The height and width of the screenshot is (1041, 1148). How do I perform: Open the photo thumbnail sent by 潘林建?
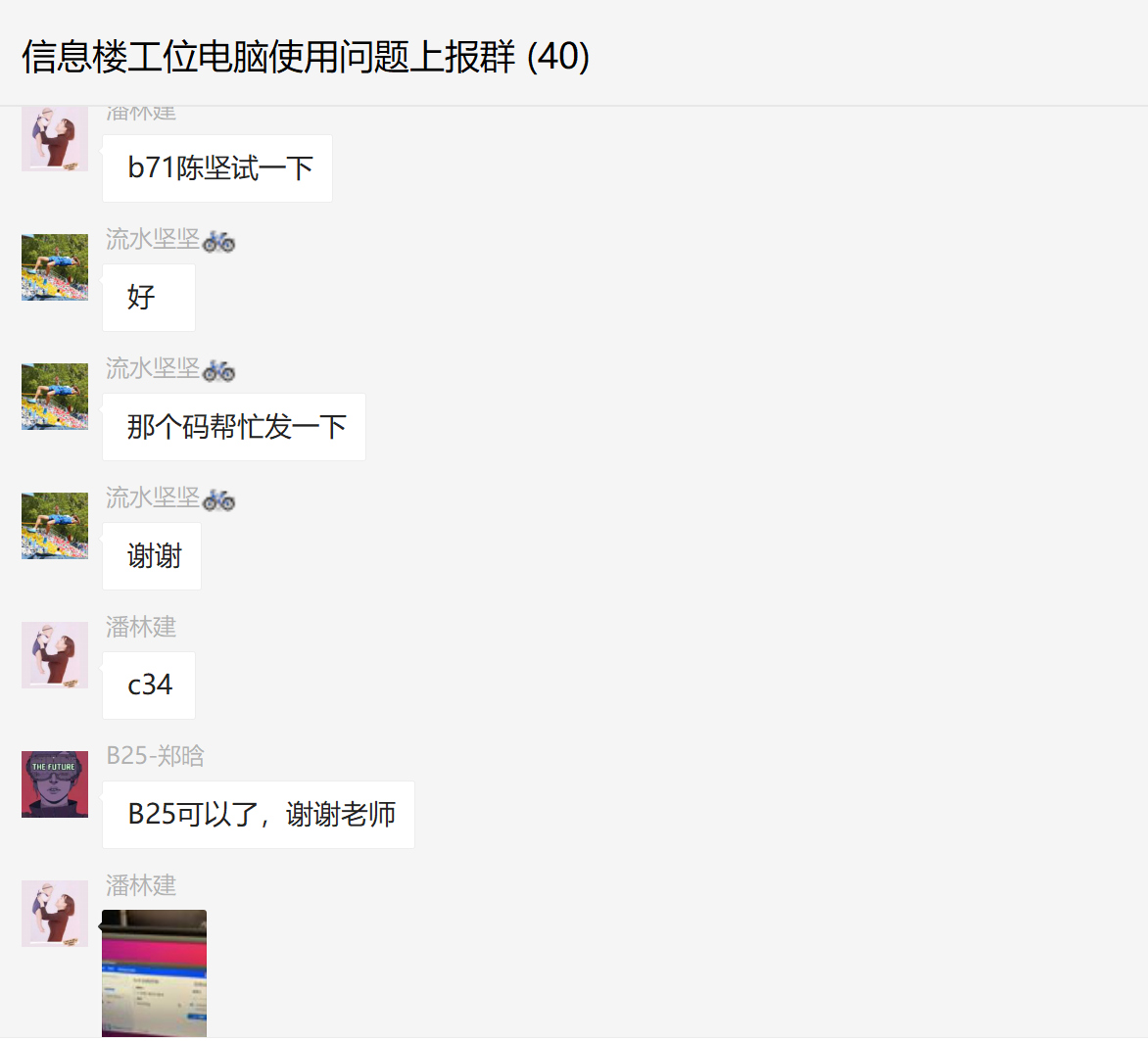pos(154,972)
